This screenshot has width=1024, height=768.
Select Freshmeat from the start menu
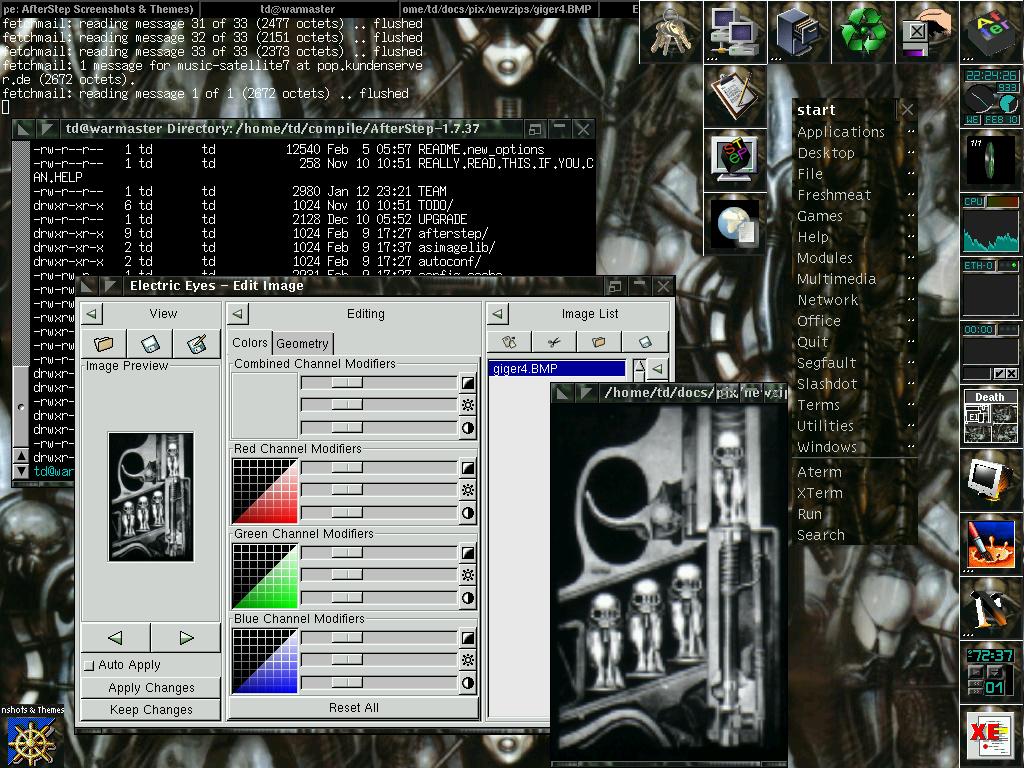coord(834,195)
